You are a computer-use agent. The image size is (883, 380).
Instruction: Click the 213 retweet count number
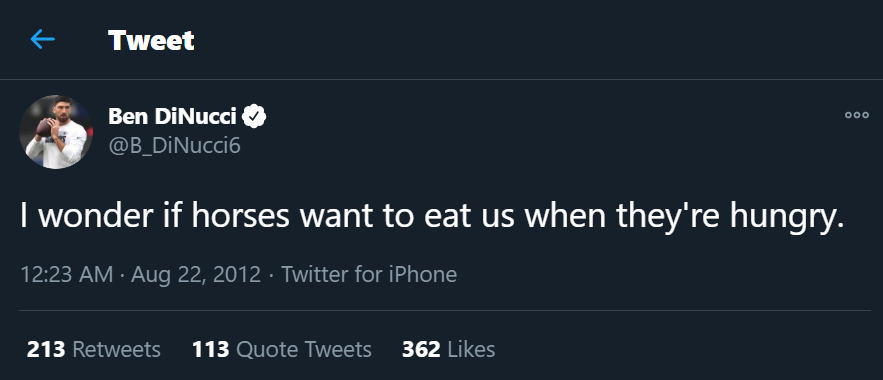(46, 350)
